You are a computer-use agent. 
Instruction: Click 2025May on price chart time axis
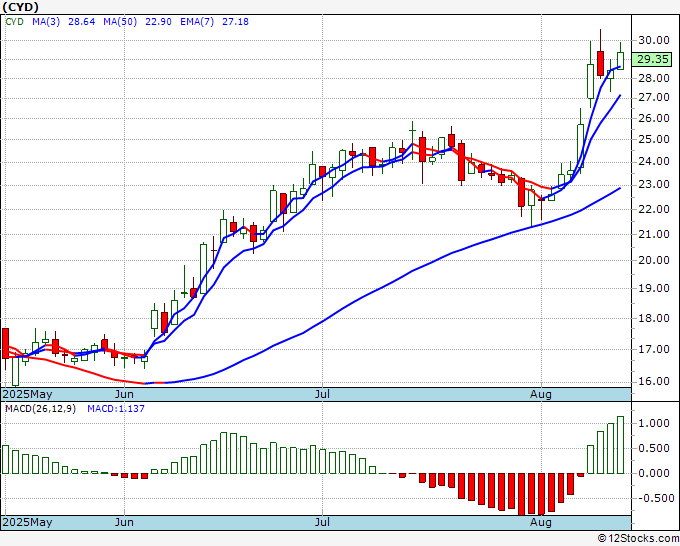pos(27,394)
